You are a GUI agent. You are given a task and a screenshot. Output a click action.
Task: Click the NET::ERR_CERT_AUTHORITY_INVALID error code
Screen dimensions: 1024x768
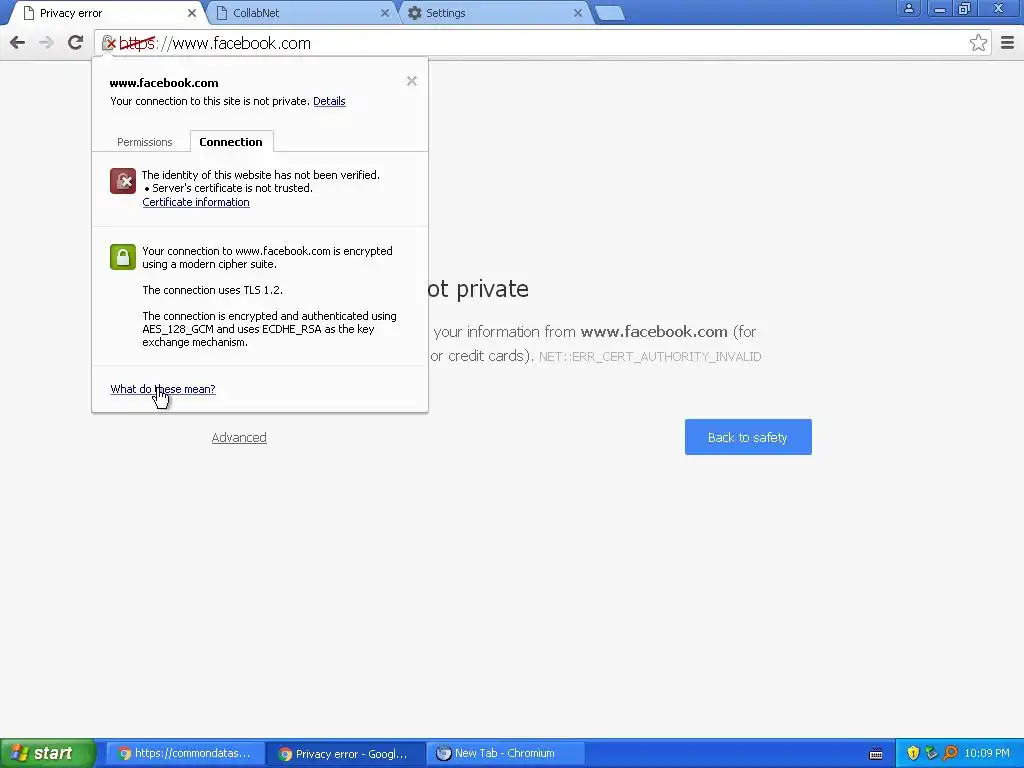(x=650, y=357)
